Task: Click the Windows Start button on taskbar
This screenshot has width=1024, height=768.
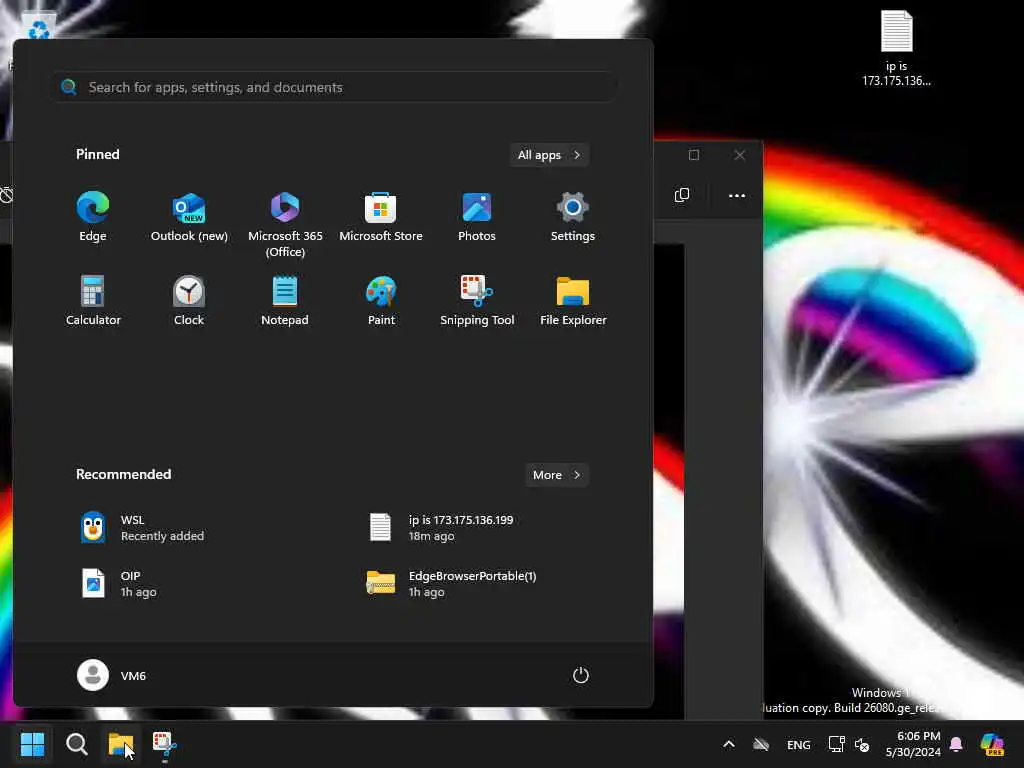Action: tap(32, 744)
